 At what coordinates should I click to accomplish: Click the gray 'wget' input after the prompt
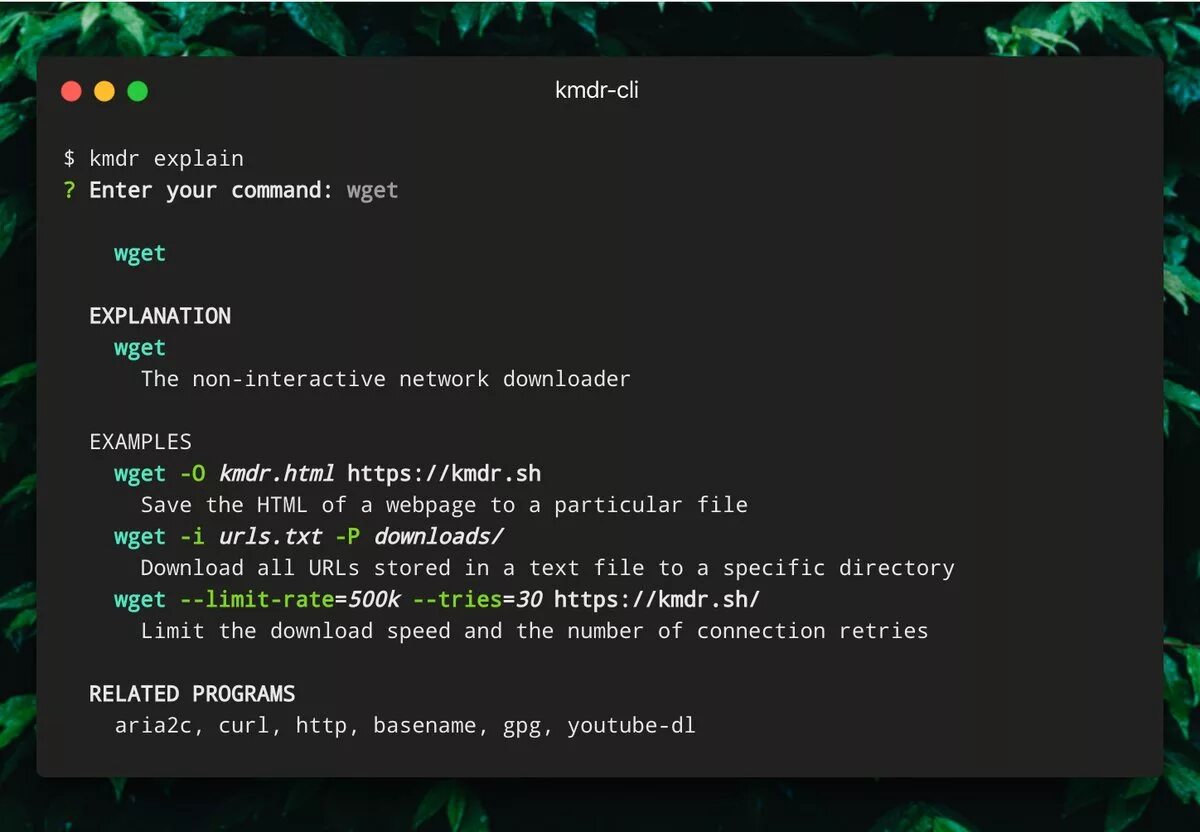coord(373,190)
